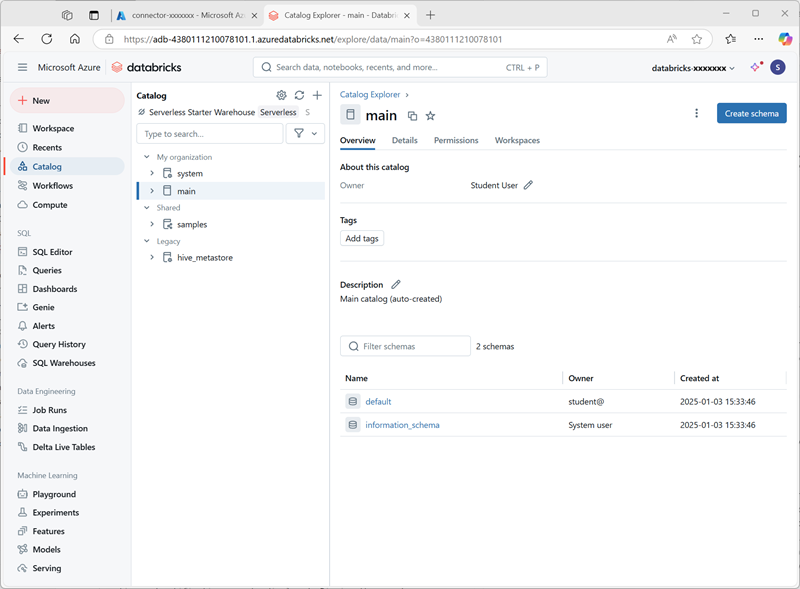Click the Add tags button

(x=362, y=238)
